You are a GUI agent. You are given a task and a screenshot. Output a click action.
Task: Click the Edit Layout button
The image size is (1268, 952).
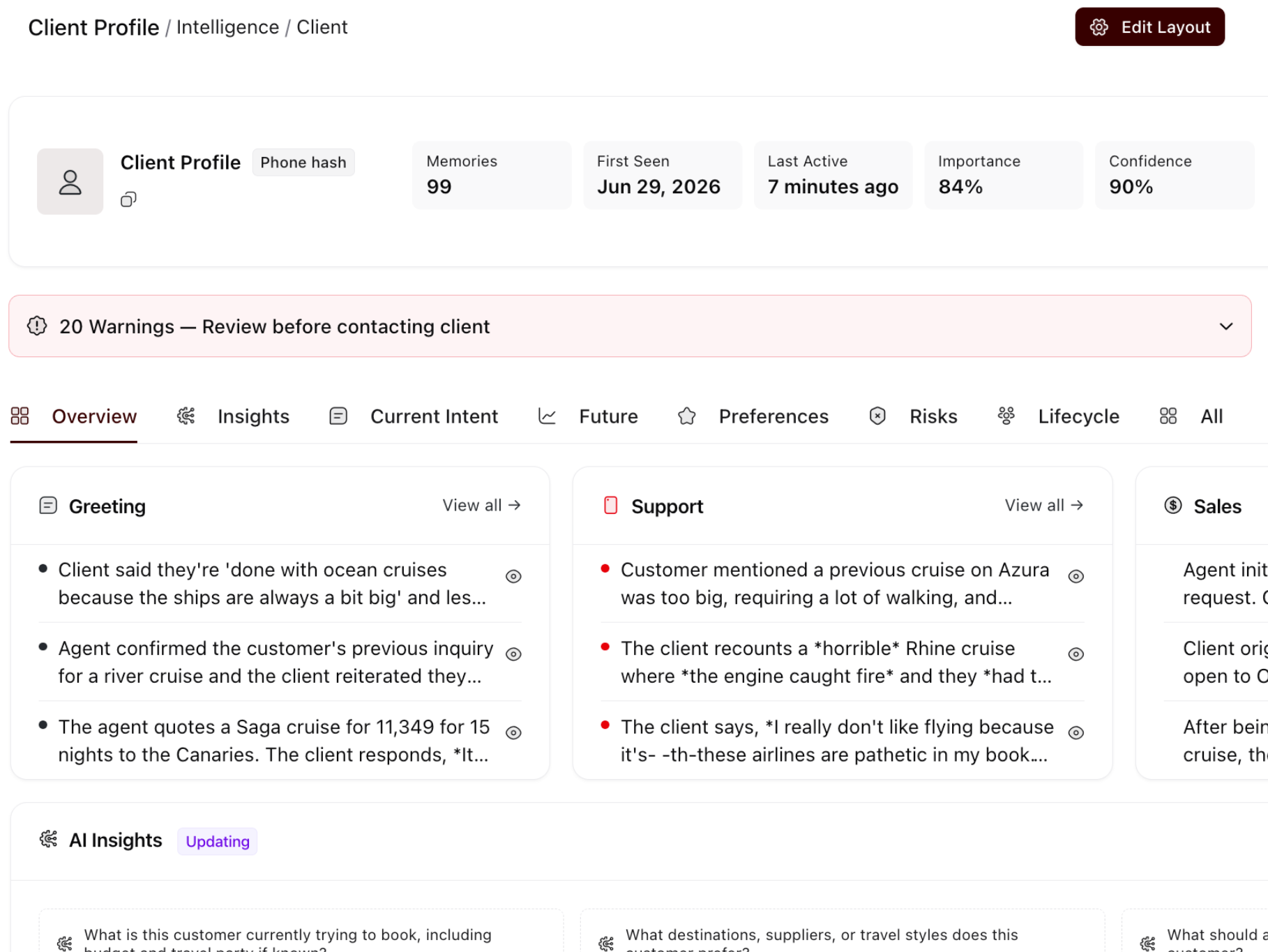pos(1149,27)
